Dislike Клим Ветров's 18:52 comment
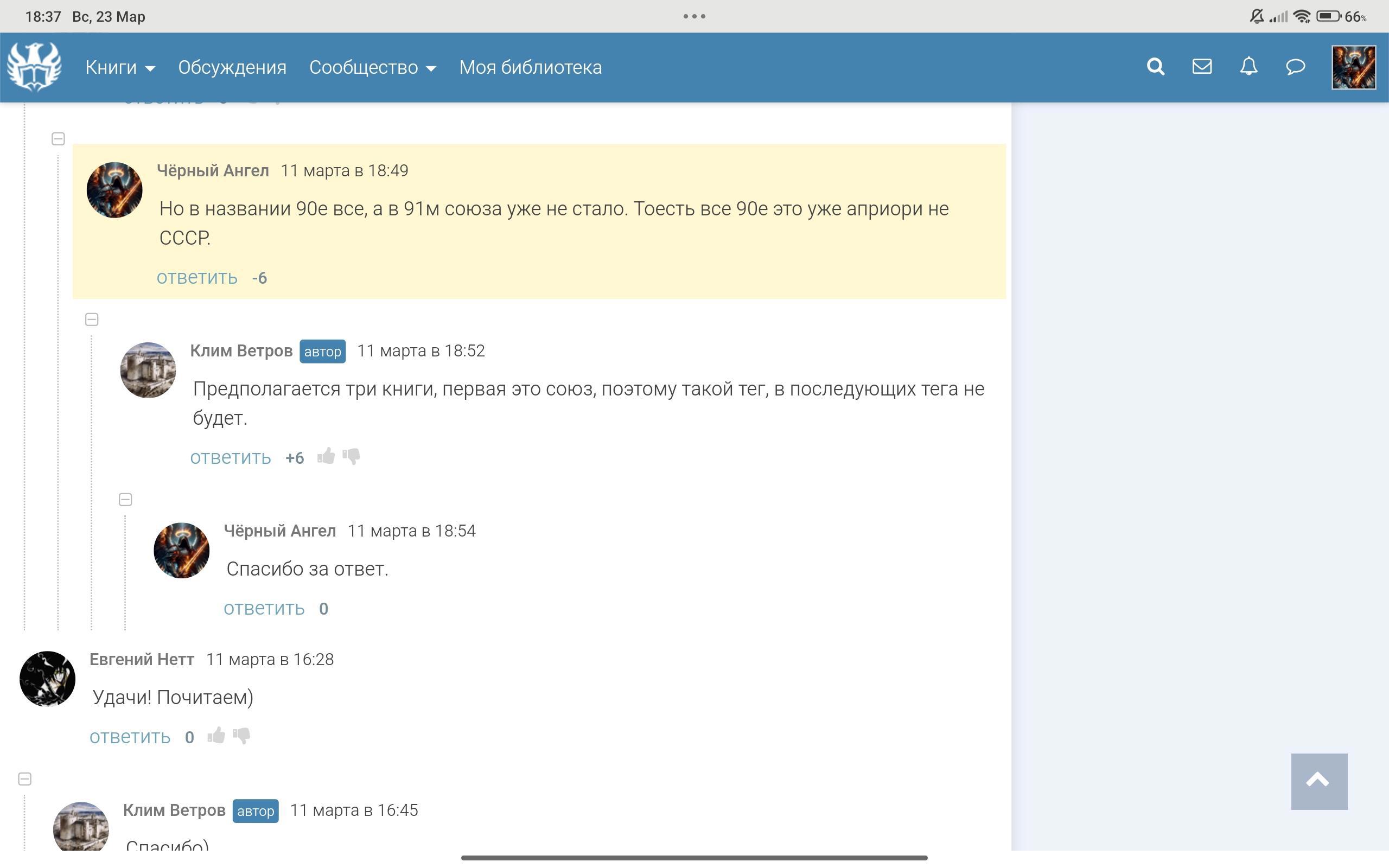The height and width of the screenshot is (868, 1389). [x=351, y=456]
